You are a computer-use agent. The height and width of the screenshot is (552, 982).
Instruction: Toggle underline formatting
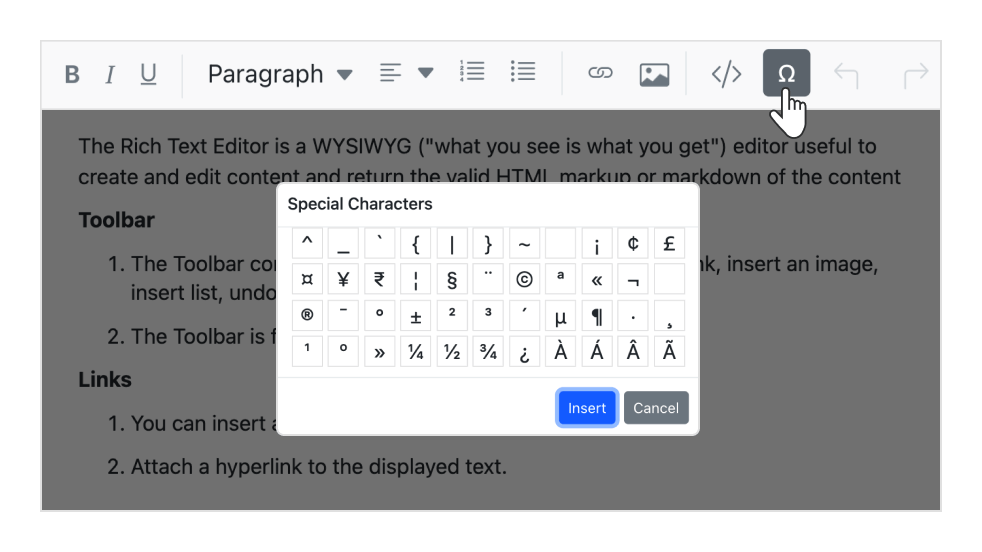pos(148,75)
